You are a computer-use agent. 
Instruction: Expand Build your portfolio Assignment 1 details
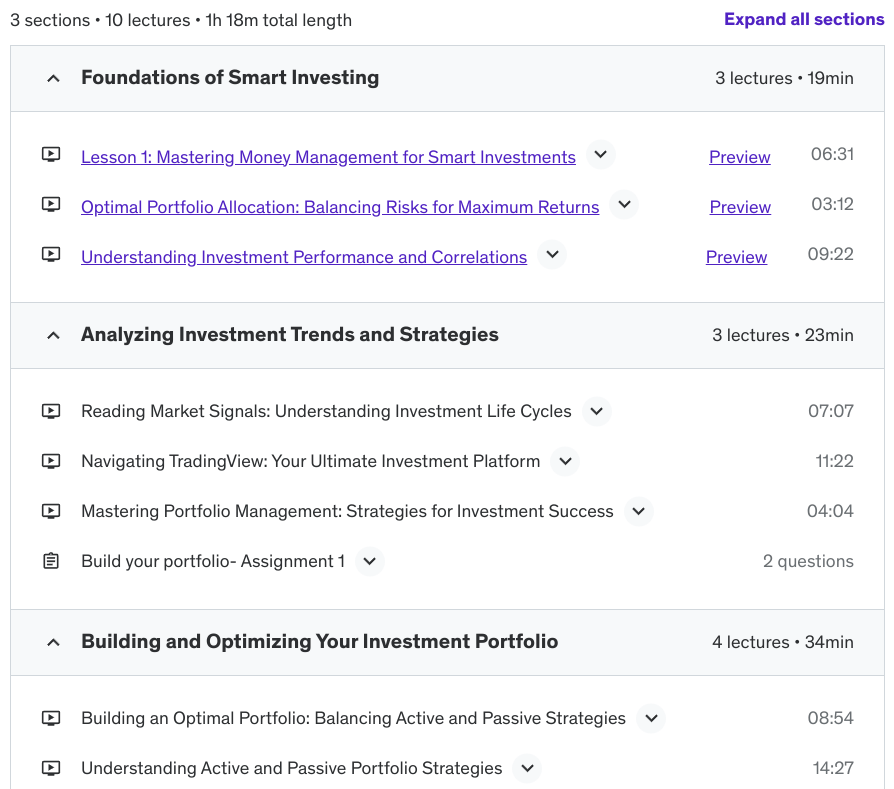point(370,561)
